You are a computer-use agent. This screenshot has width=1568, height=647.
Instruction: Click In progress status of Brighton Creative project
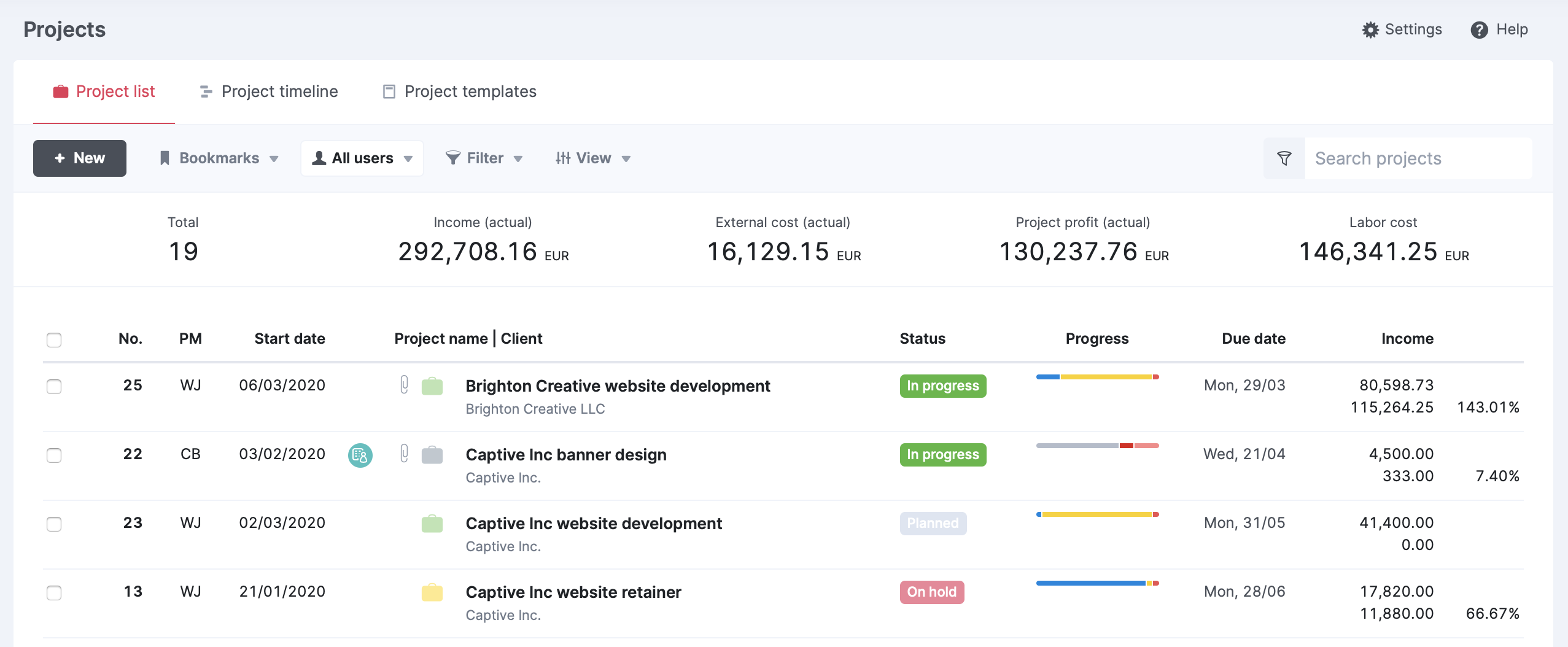943,386
